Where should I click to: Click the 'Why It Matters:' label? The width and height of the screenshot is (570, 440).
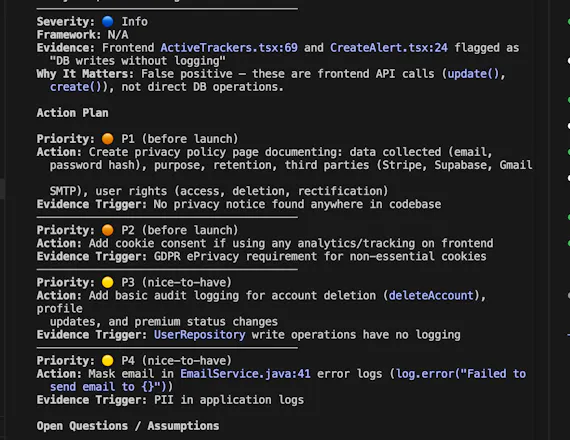click(x=85, y=74)
